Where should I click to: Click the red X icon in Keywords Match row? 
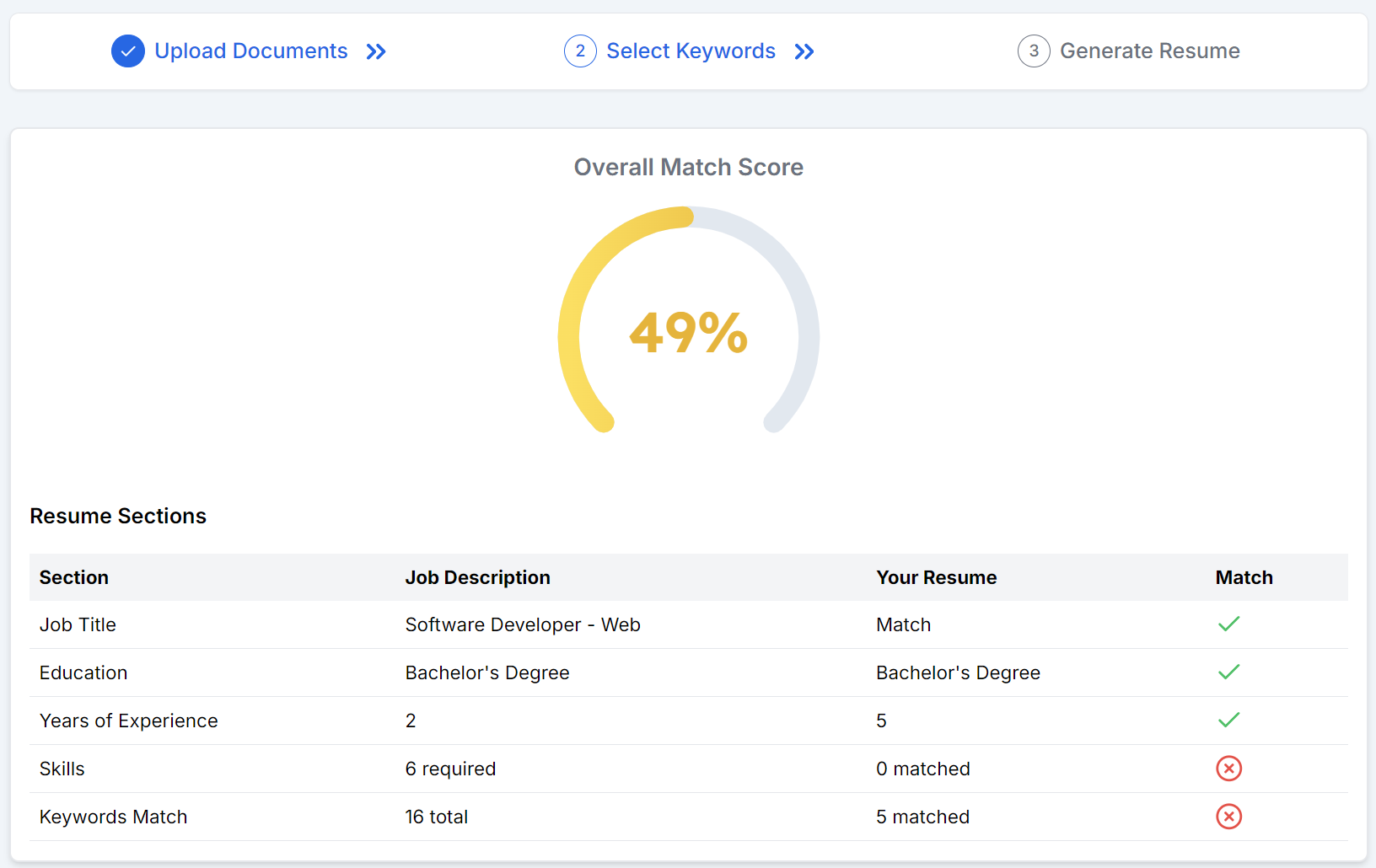[1229, 817]
